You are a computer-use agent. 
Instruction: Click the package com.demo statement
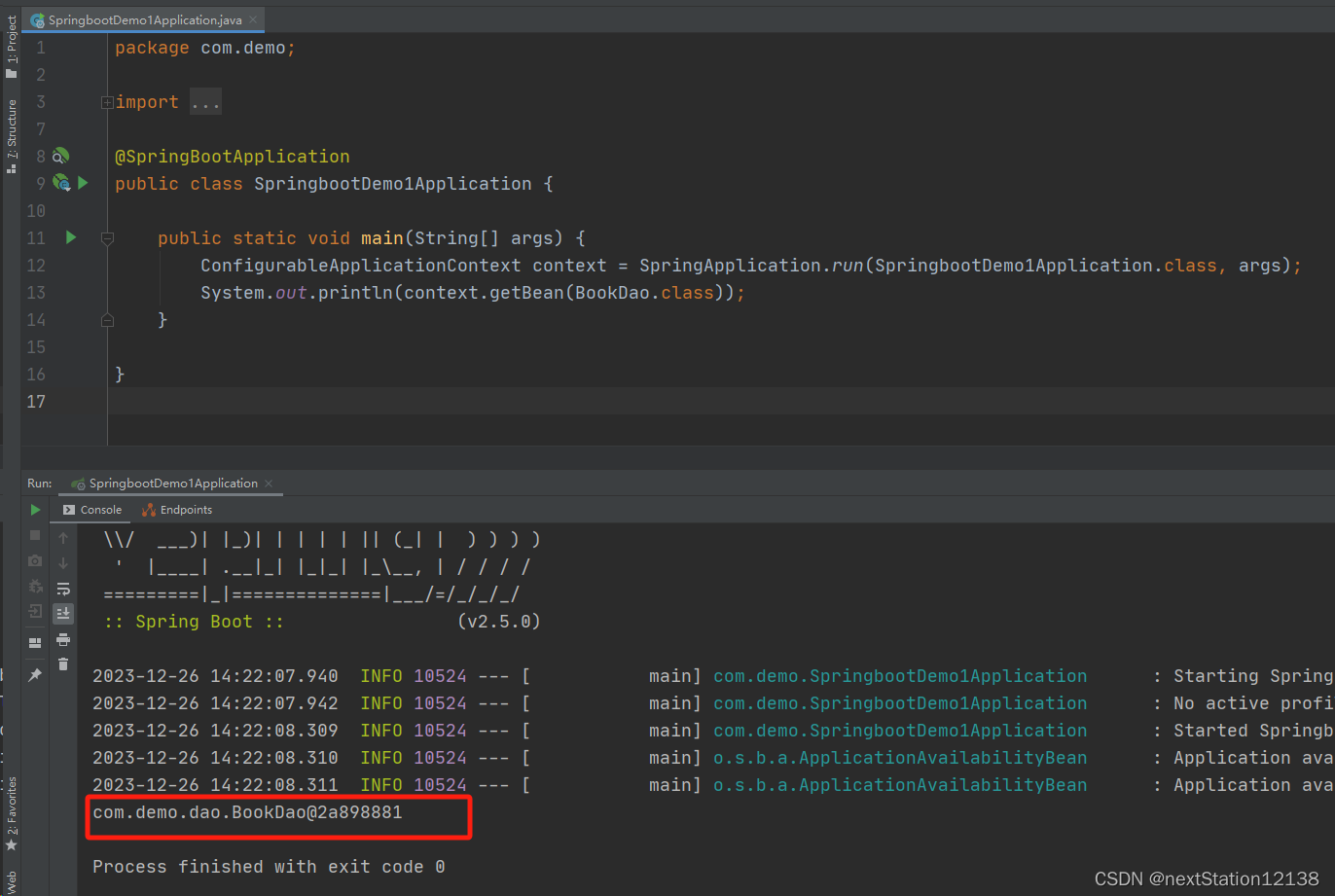205,48
